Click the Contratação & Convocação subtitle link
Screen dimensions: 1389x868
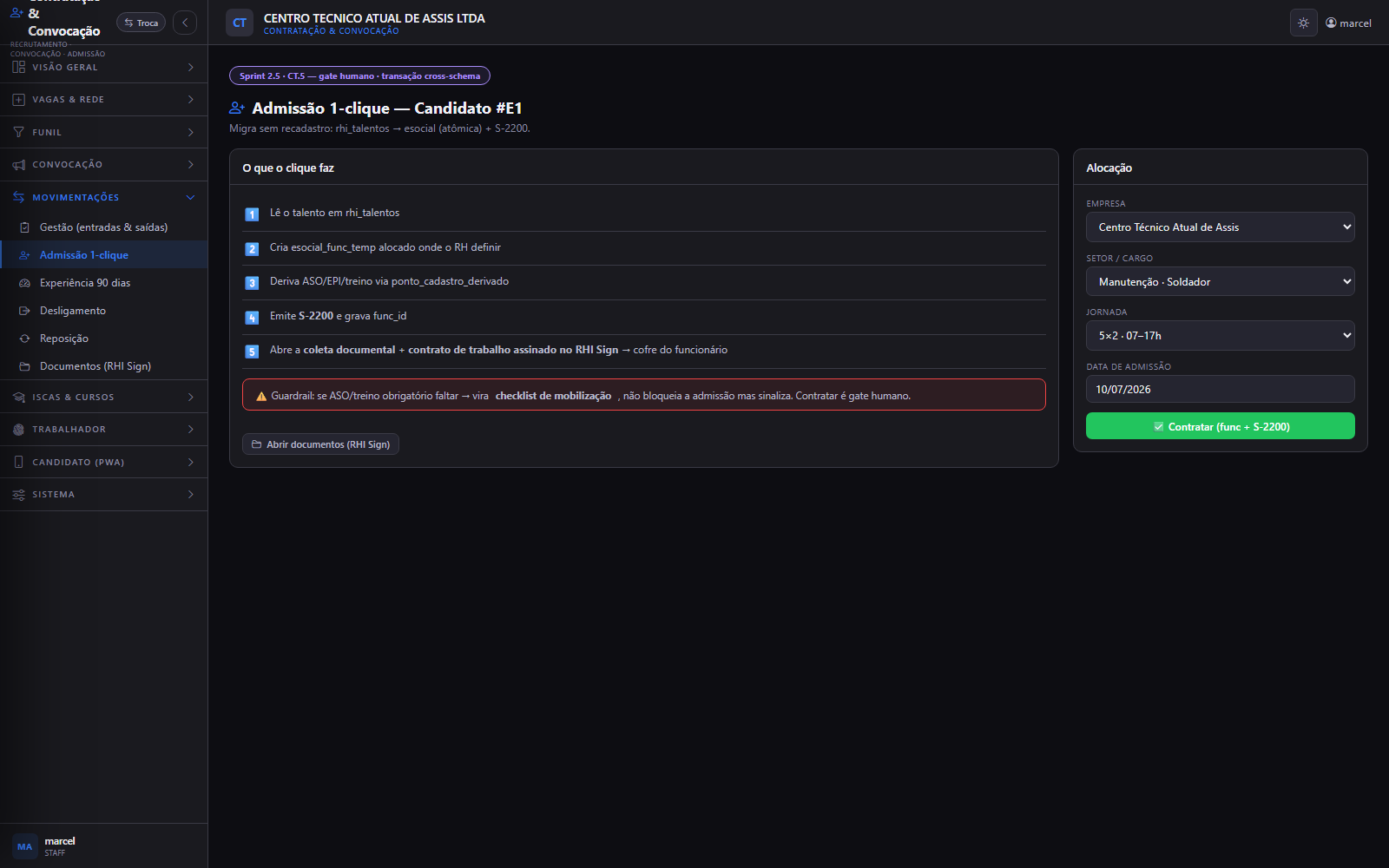click(x=331, y=31)
